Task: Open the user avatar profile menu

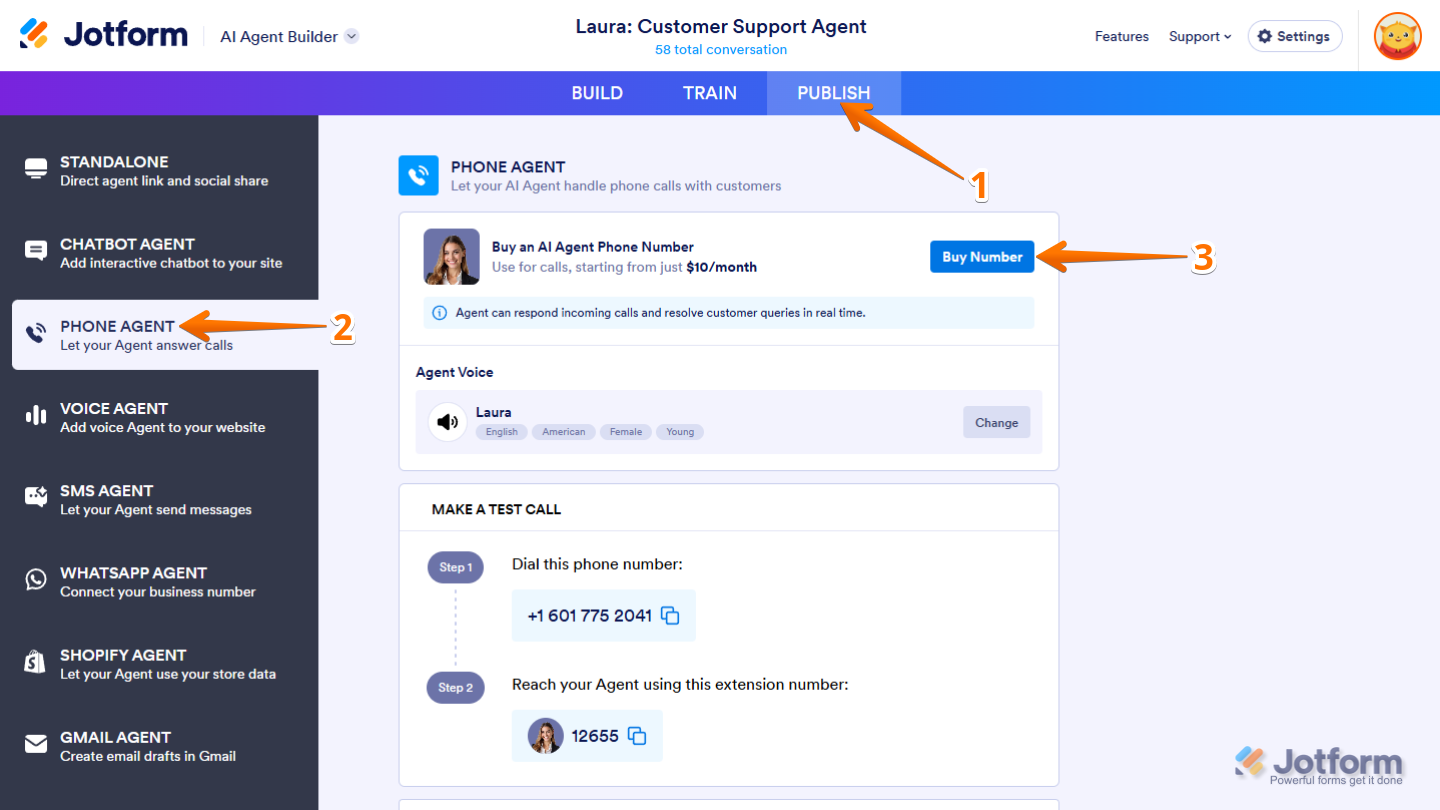Action: [x=1398, y=36]
